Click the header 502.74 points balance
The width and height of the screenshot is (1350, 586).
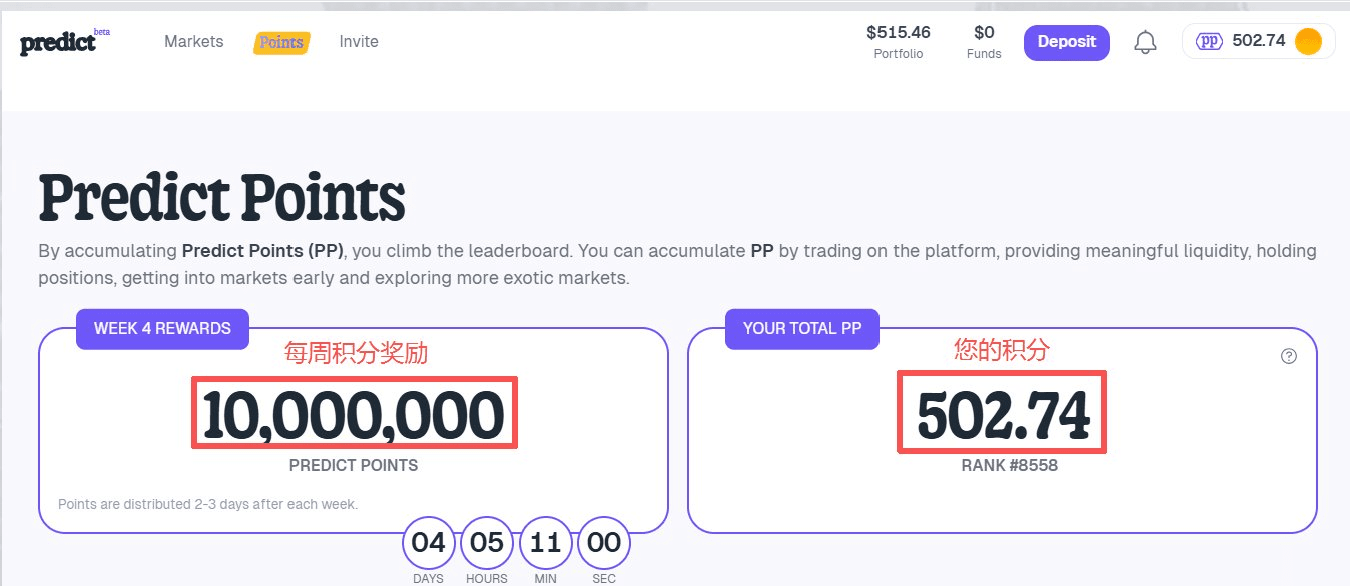[x=1258, y=41]
